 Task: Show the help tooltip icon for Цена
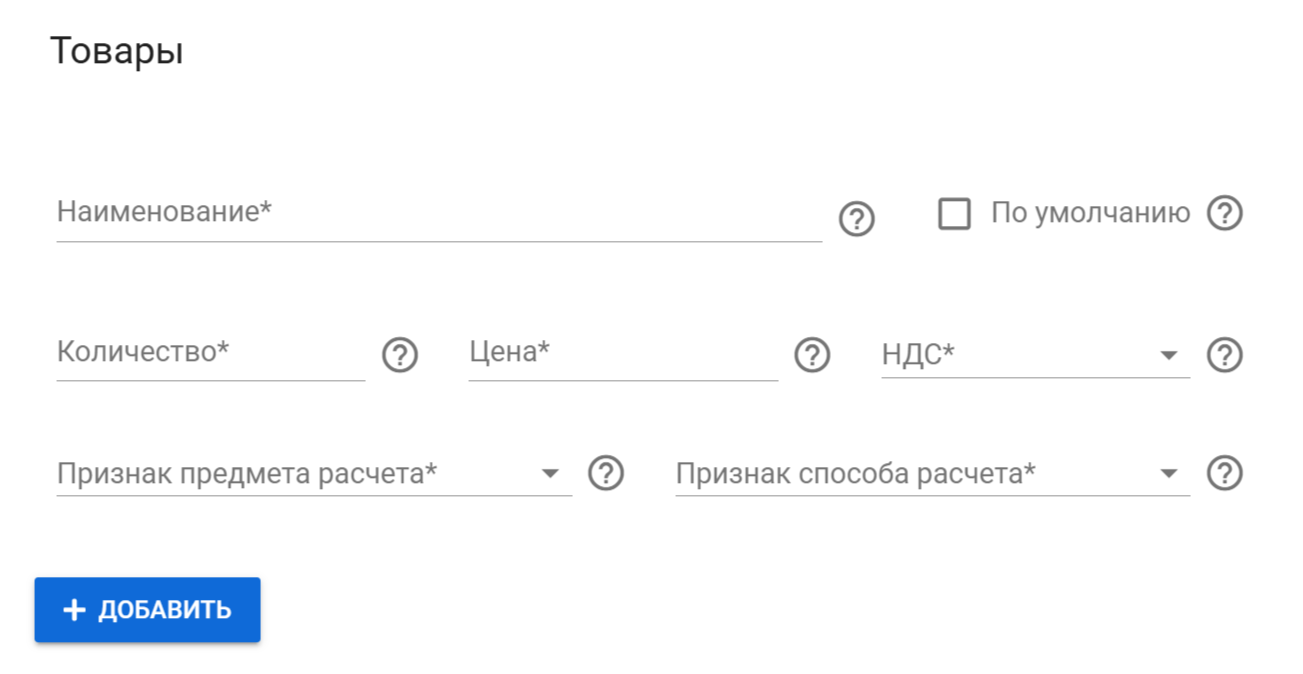(812, 355)
